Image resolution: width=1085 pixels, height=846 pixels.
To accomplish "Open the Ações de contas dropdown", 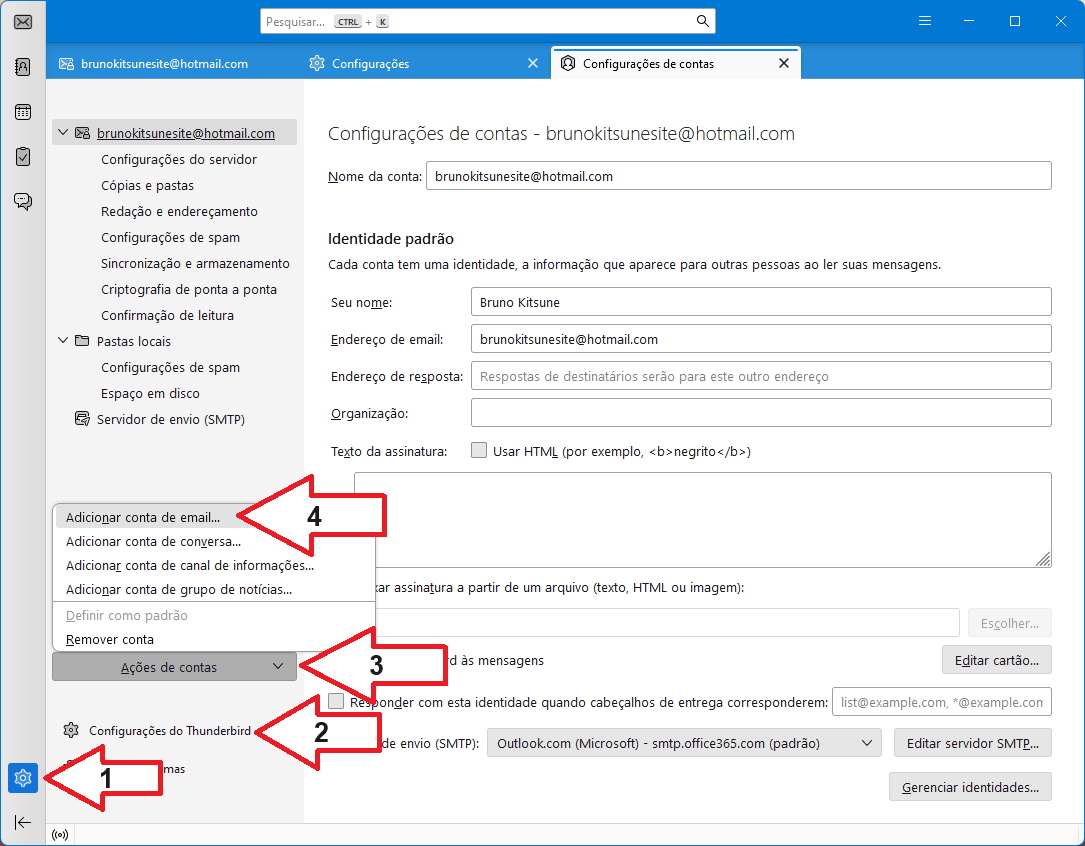I will pos(174,667).
